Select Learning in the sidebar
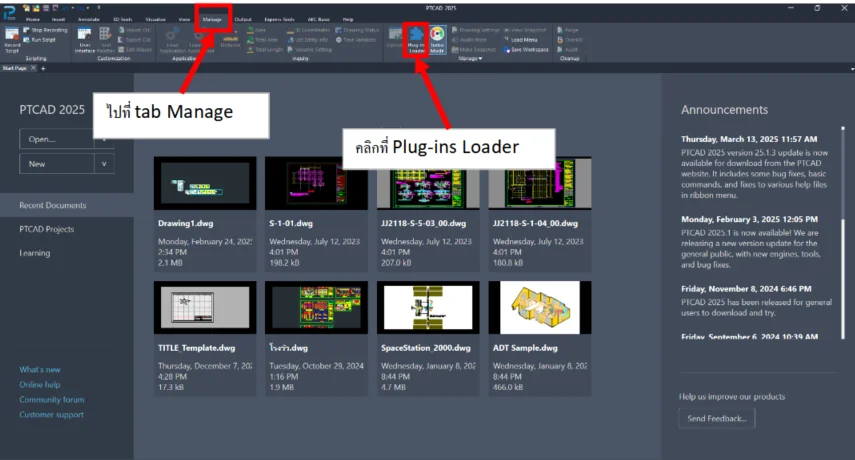Image resolution: width=855 pixels, height=460 pixels. 35,253
